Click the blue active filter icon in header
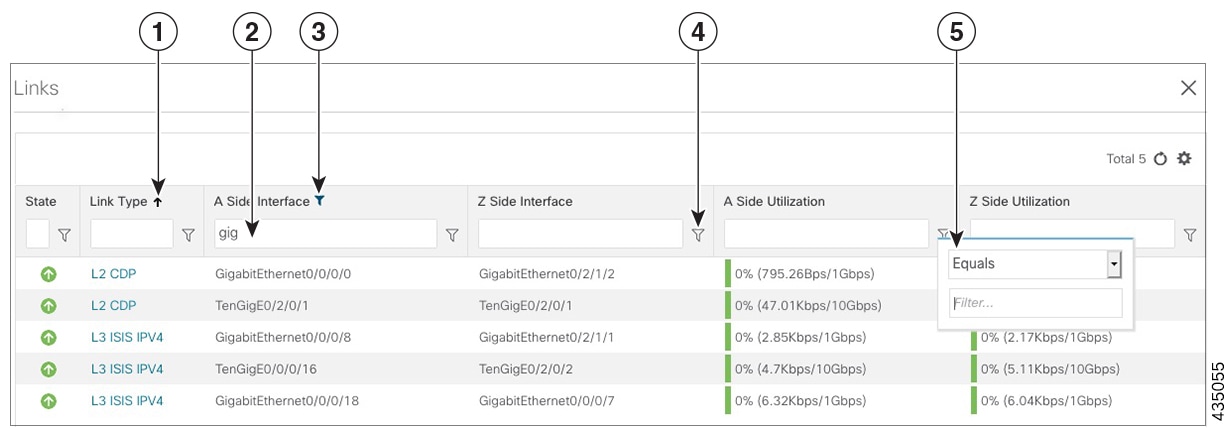 coord(319,201)
